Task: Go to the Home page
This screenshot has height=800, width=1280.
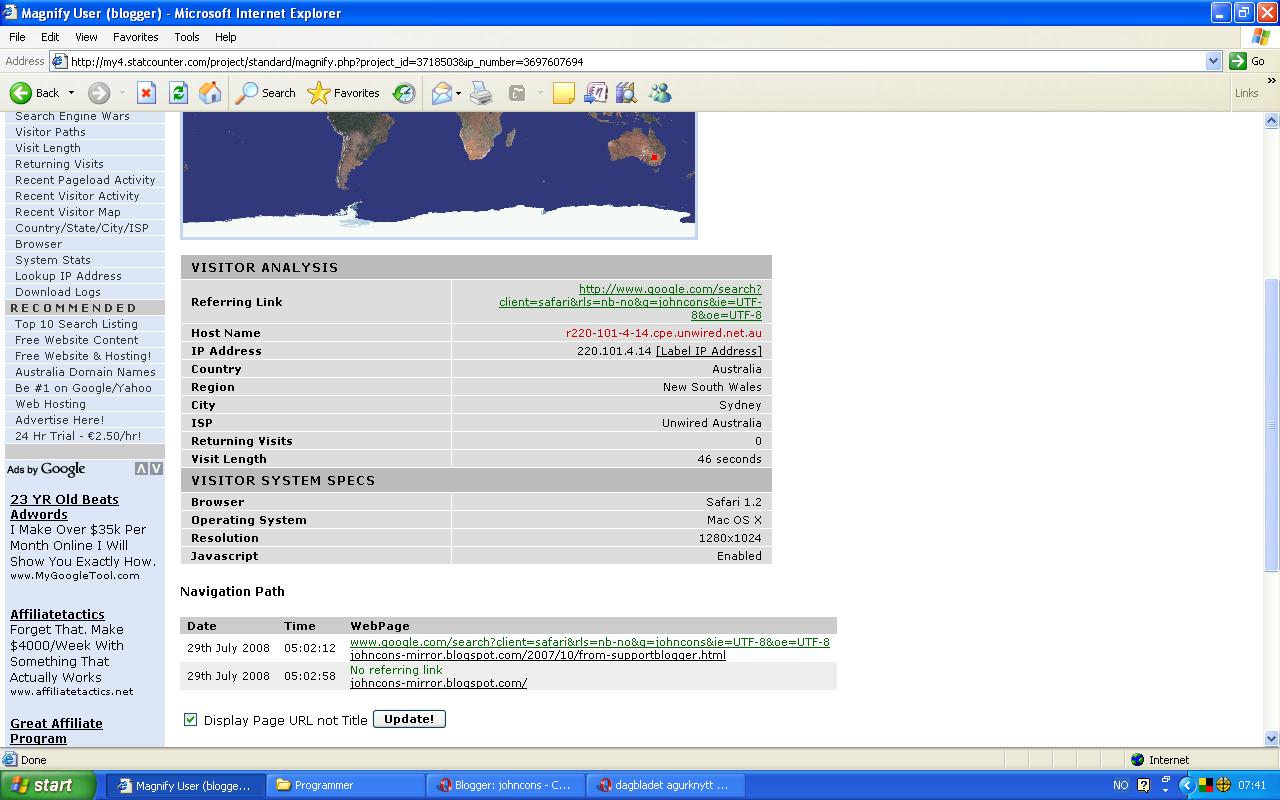Action: (210, 93)
